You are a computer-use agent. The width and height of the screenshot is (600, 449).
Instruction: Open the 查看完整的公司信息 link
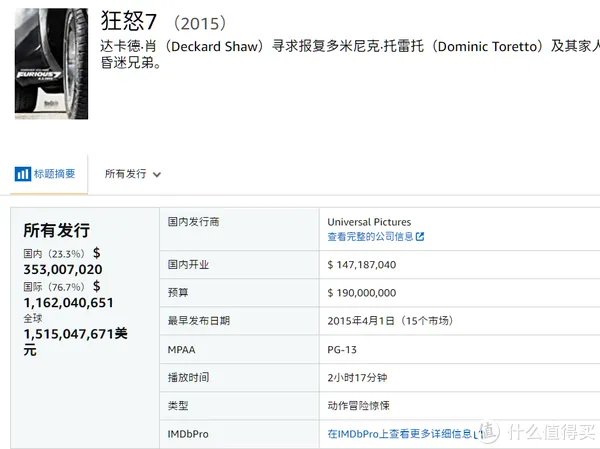click(x=370, y=237)
